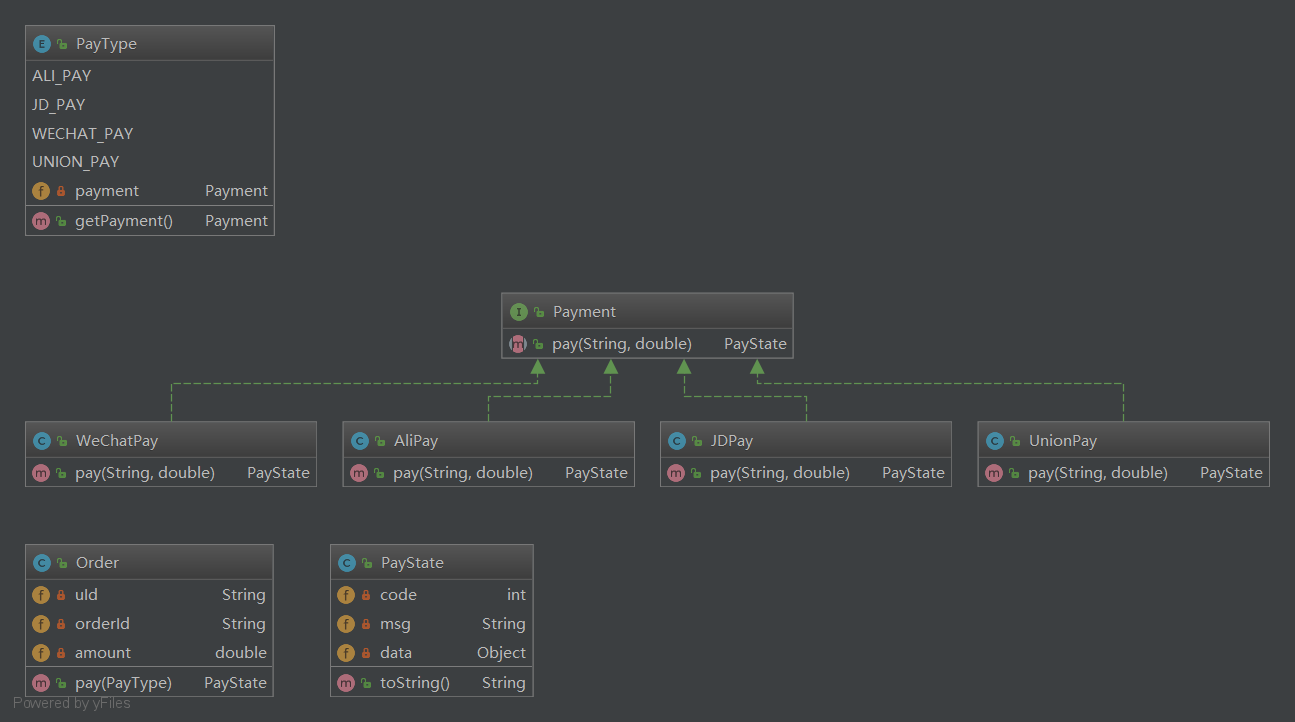Click the Powered by yFiles watermark

(72, 703)
